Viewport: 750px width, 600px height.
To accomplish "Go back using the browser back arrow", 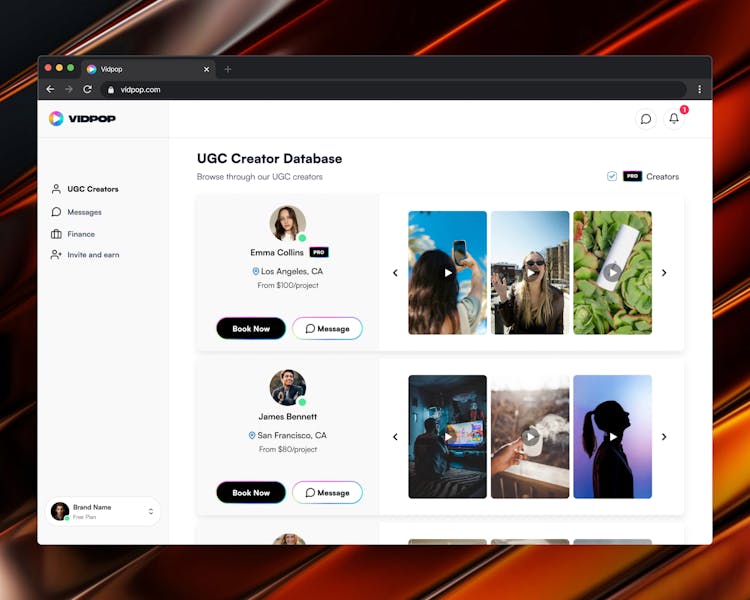I will tap(50, 89).
